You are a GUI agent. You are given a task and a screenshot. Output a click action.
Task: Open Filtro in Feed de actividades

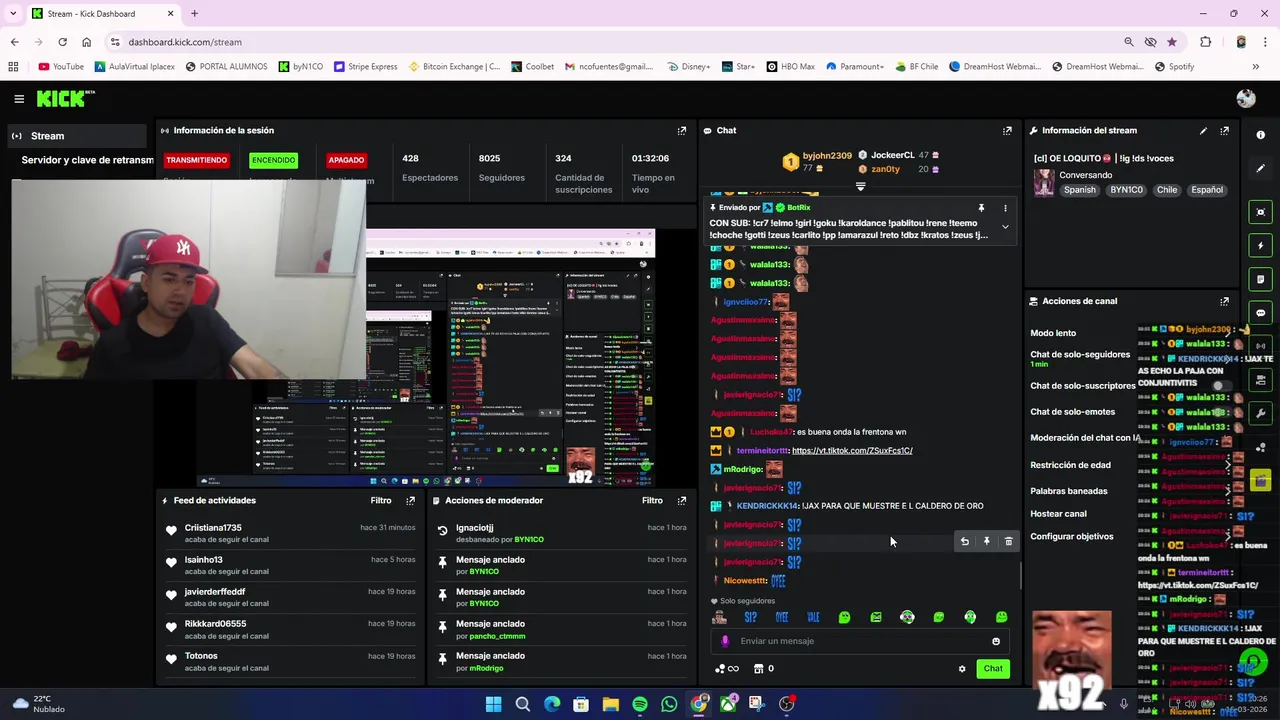pos(381,500)
